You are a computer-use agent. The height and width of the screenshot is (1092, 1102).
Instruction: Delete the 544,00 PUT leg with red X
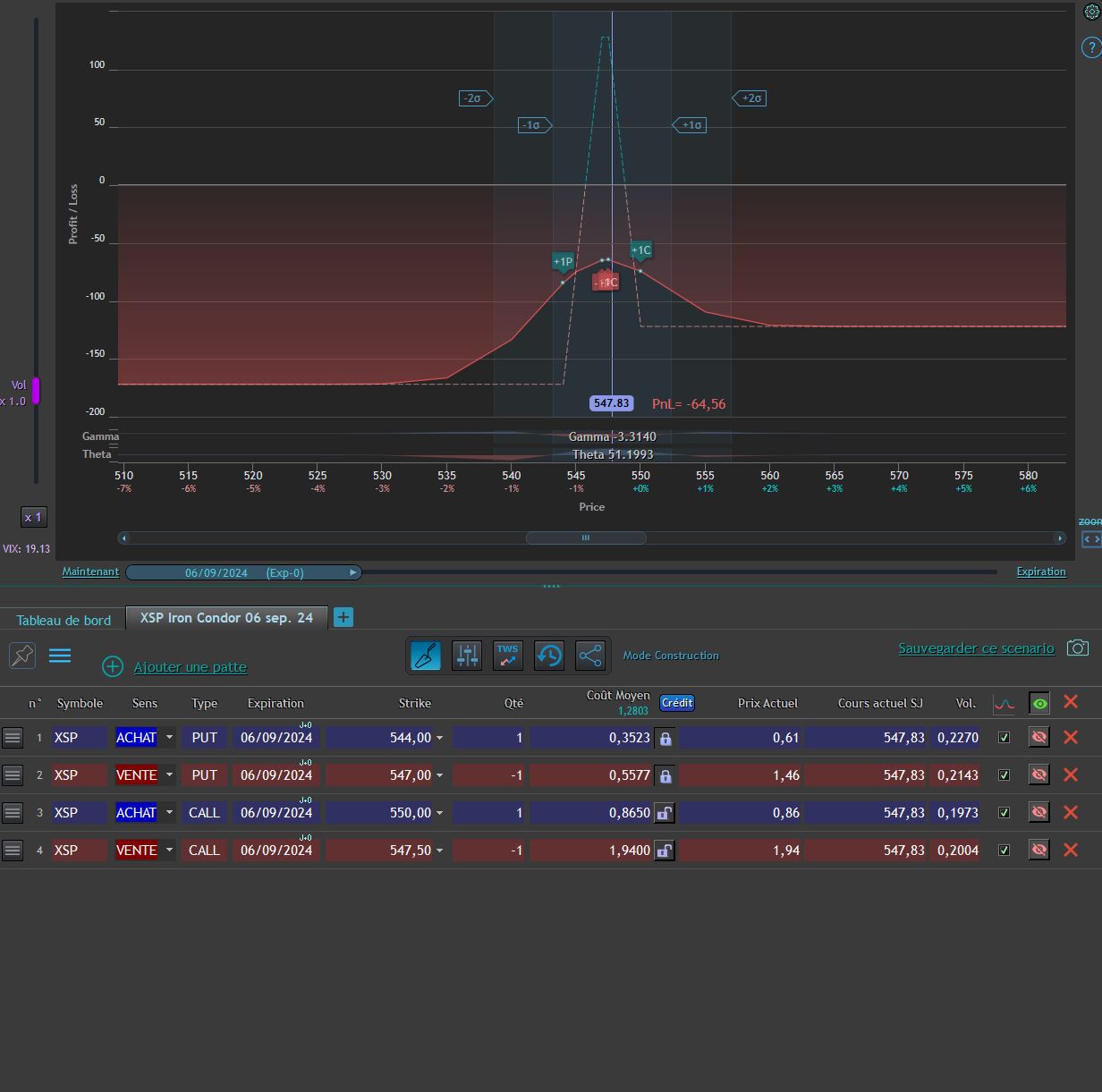coord(1070,737)
